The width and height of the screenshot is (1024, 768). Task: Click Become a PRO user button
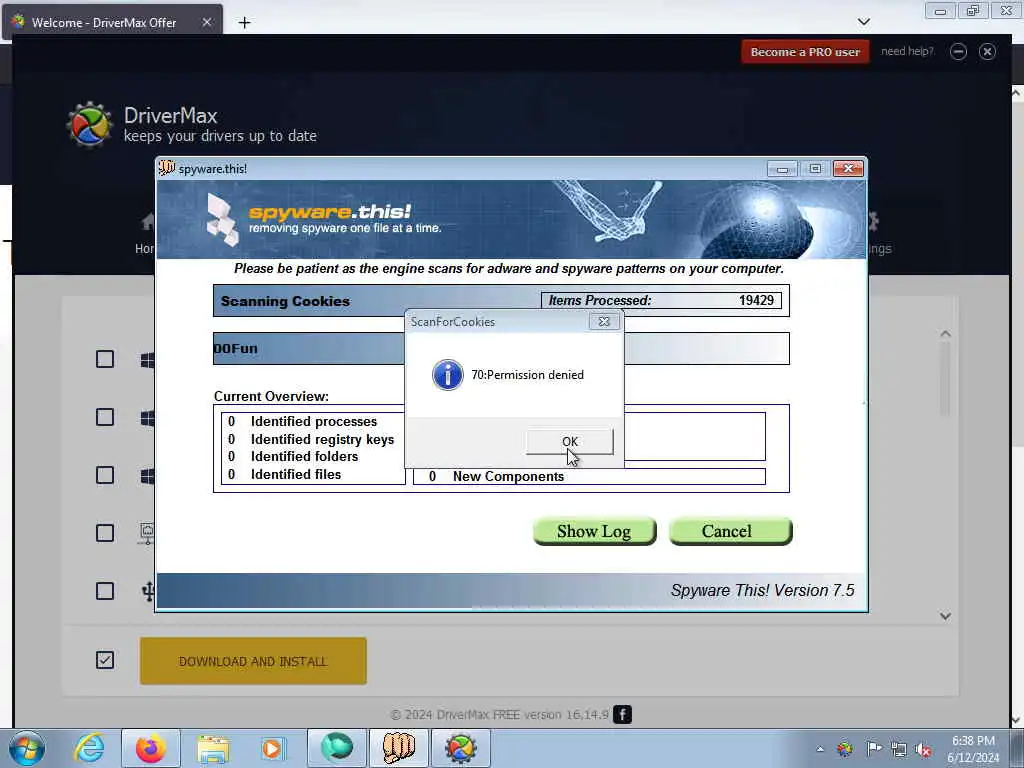pos(805,52)
